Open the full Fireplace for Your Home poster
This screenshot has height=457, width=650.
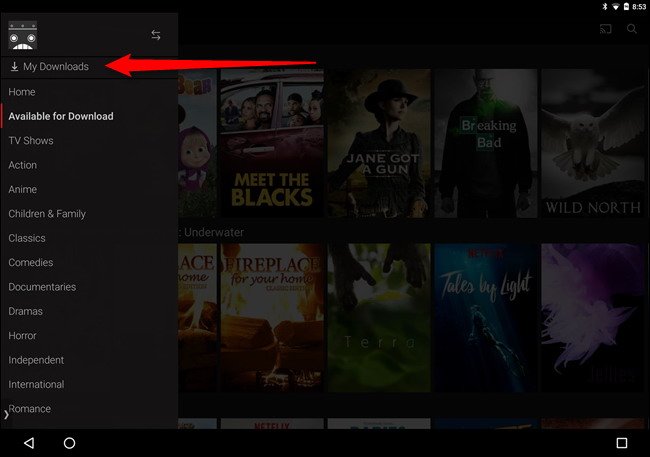pyautogui.click(x=272, y=318)
